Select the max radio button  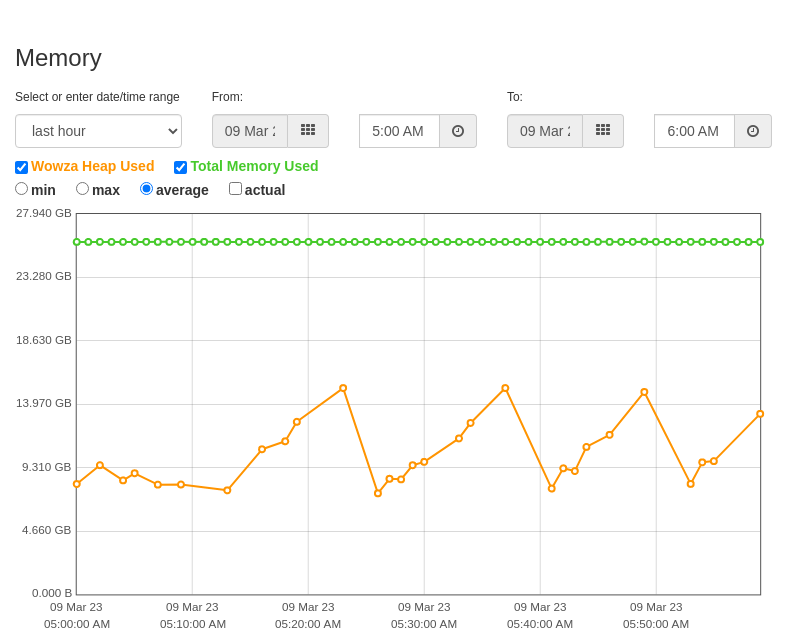tap(82, 189)
